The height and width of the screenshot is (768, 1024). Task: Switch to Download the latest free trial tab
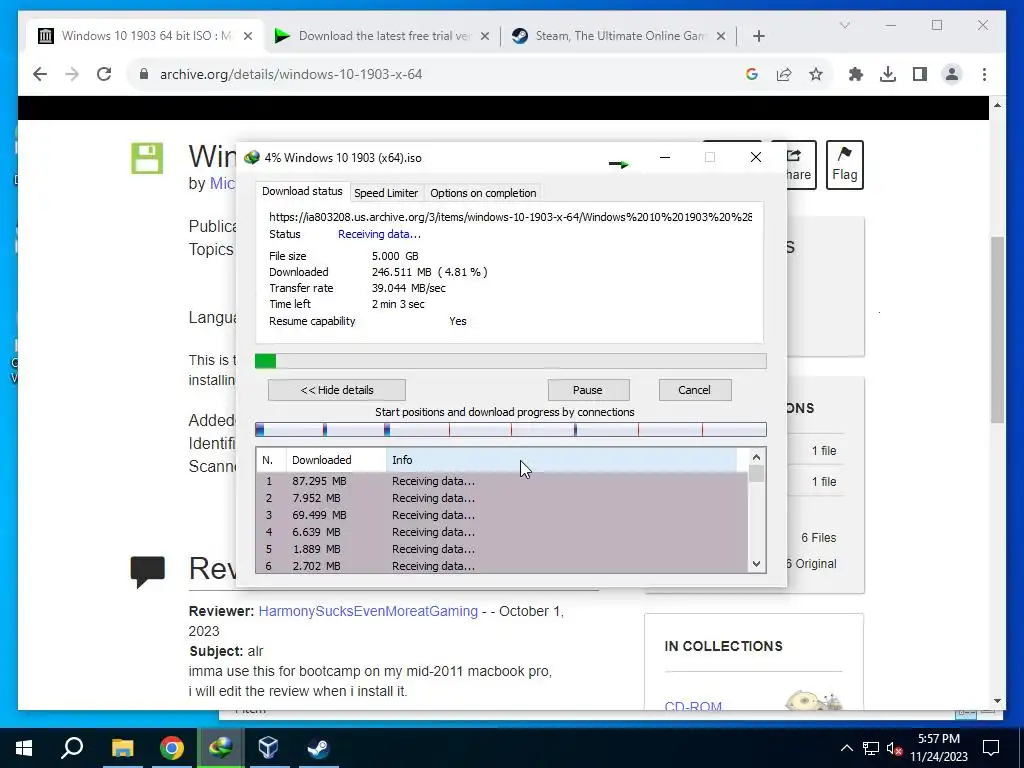(x=383, y=37)
